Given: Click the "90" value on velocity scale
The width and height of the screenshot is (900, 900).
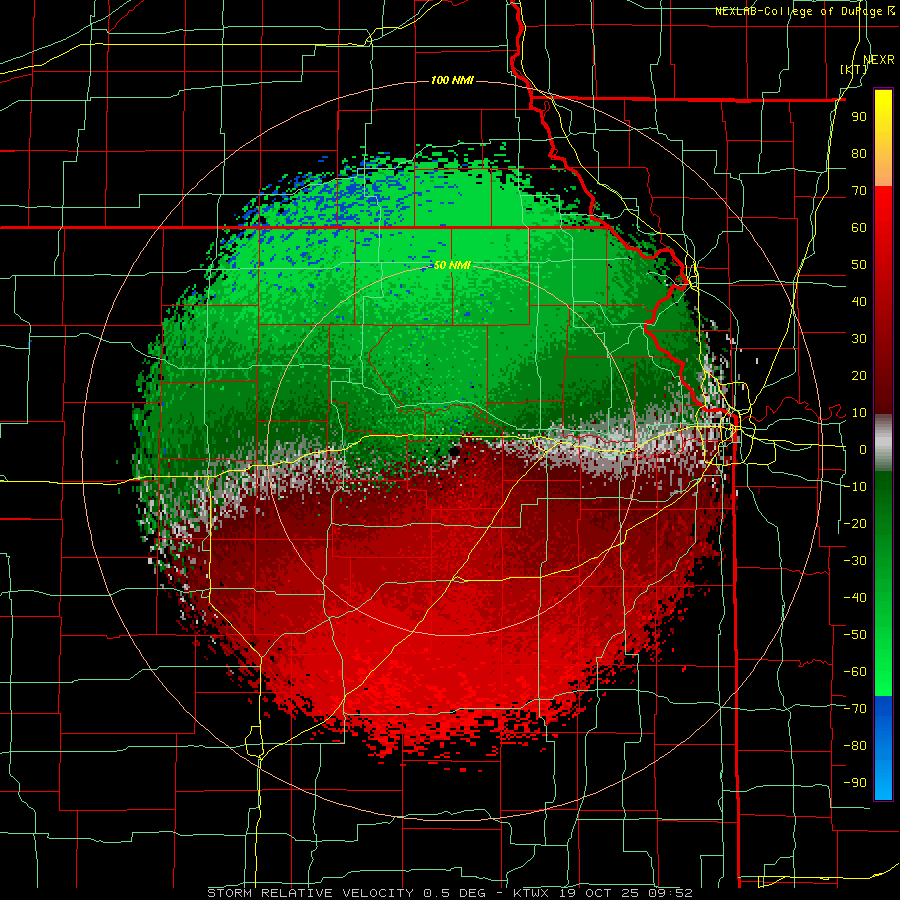Looking at the screenshot, I should (859, 117).
